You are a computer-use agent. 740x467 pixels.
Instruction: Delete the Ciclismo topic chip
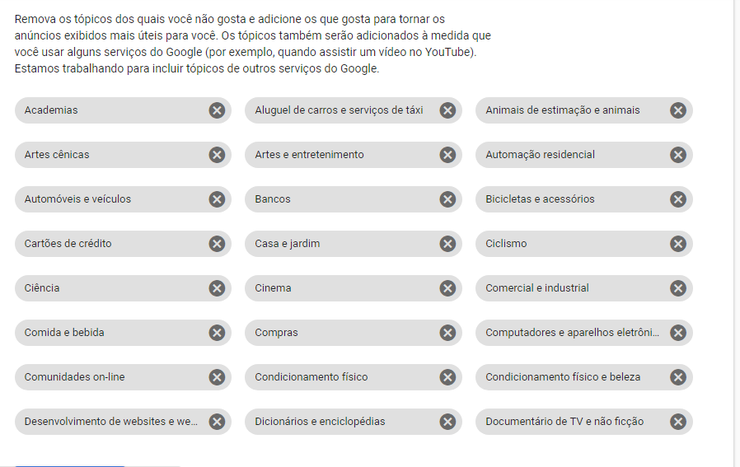point(678,244)
